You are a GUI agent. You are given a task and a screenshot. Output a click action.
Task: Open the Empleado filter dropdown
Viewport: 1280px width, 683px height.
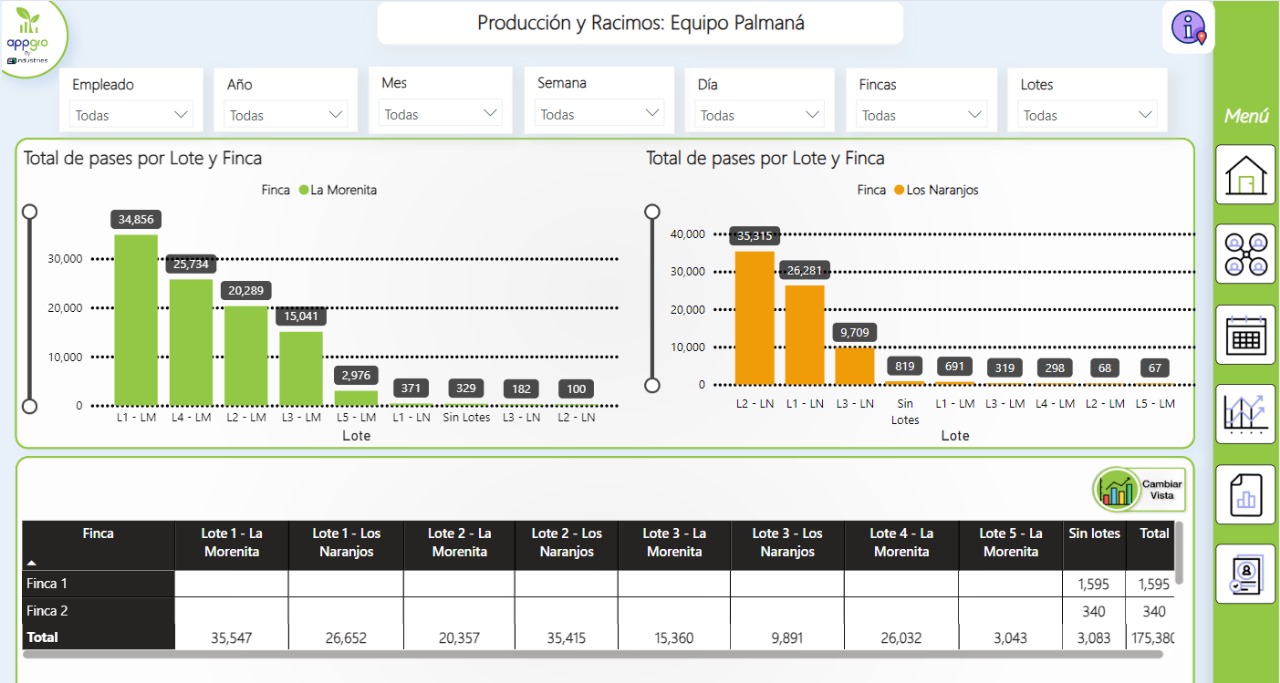[x=132, y=114]
